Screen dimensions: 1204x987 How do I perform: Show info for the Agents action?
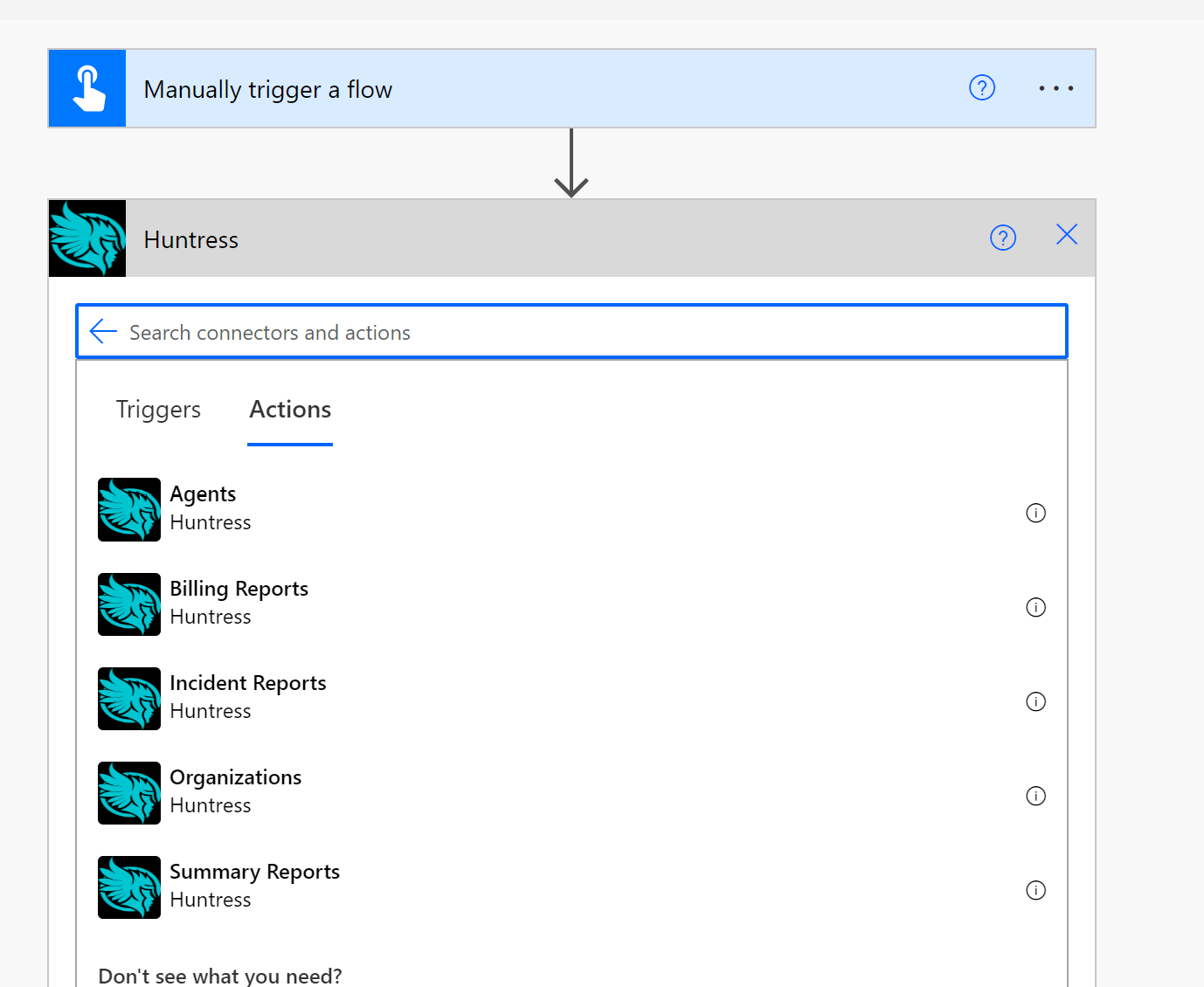pyautogui.click(x=1035, y=513)
